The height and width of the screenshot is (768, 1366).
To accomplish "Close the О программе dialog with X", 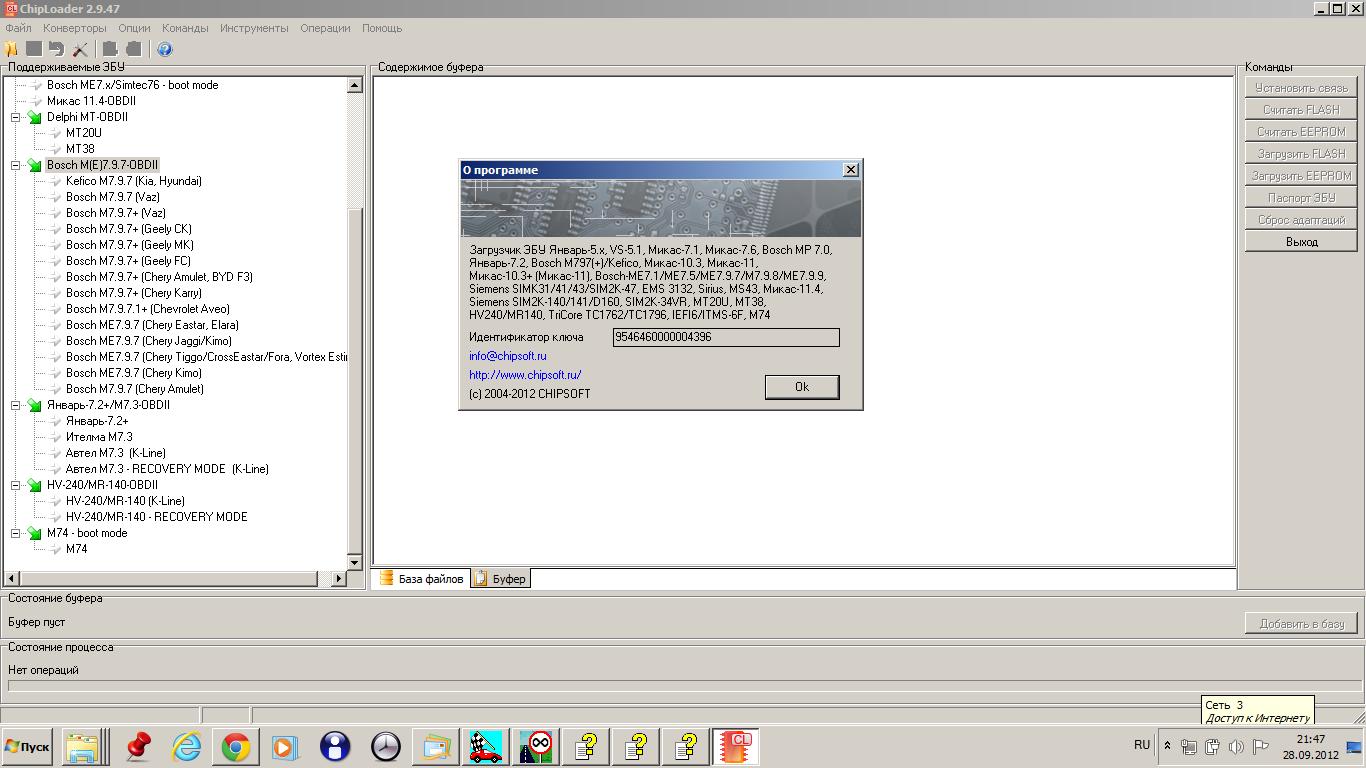I will [851, 170].
